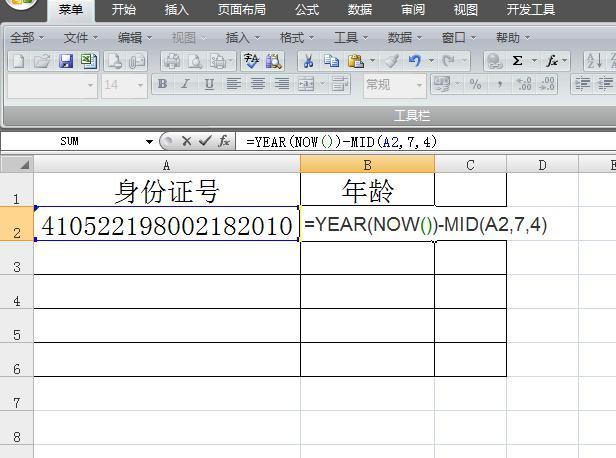Select column C header

point(470,165)
